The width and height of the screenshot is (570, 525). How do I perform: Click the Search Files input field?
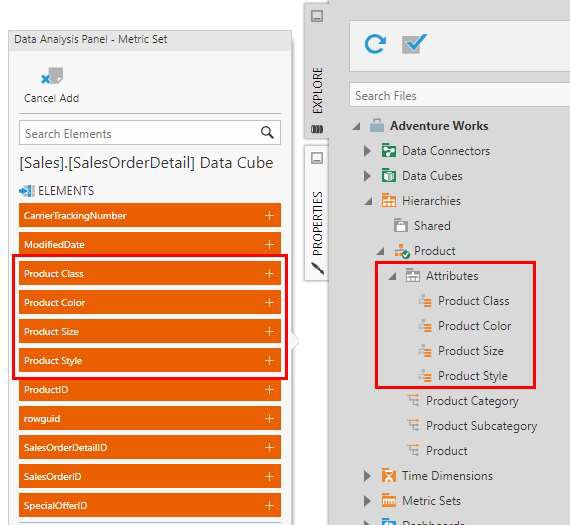(460, 96)
